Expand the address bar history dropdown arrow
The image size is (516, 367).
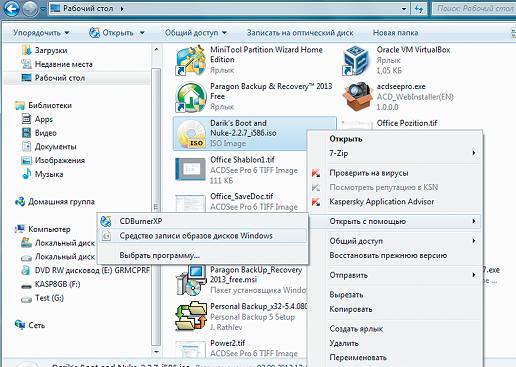(x=404, y=9)
